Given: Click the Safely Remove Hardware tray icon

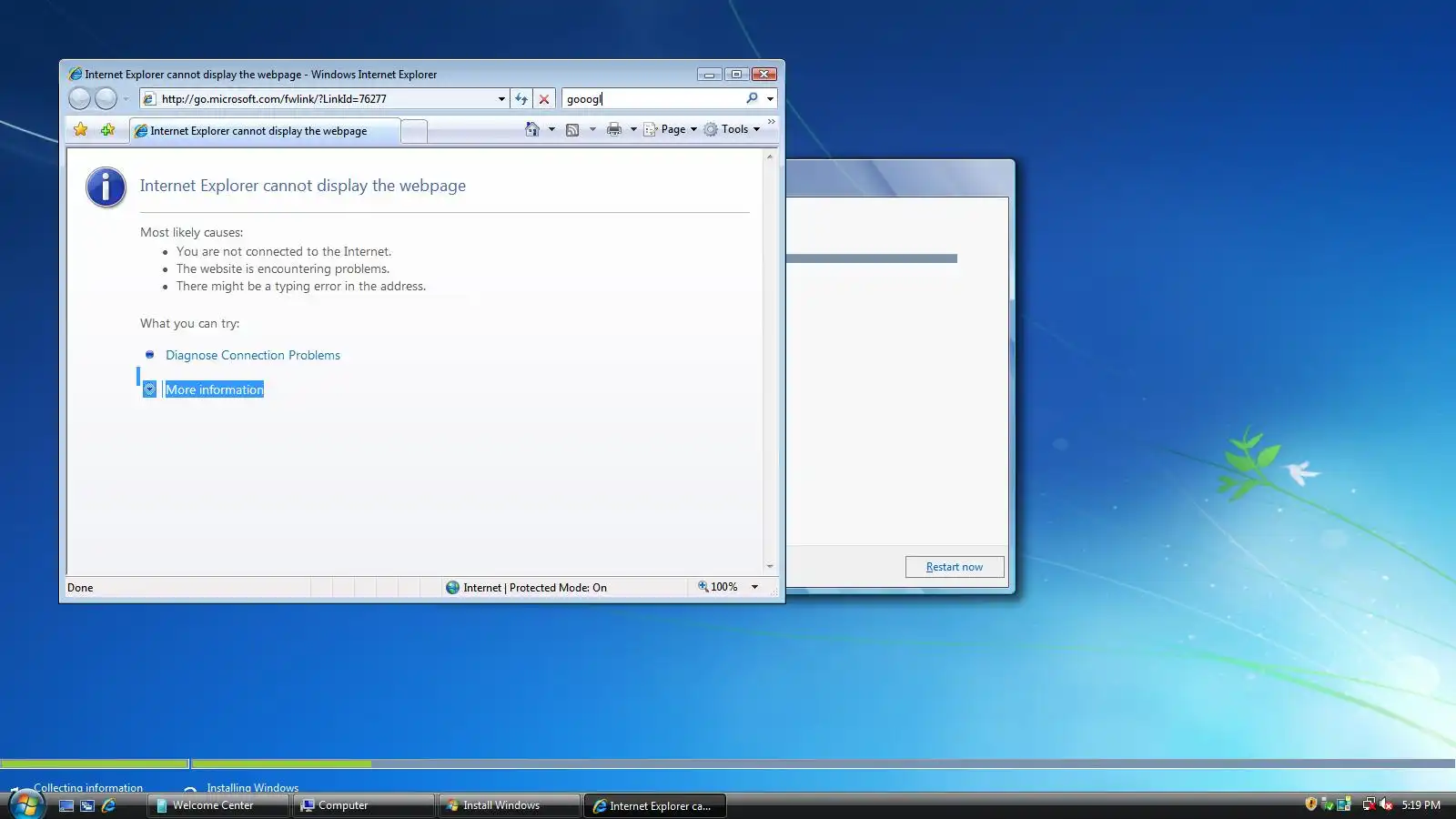Looking at the screenshot, I should click(x=1328, y=804).
